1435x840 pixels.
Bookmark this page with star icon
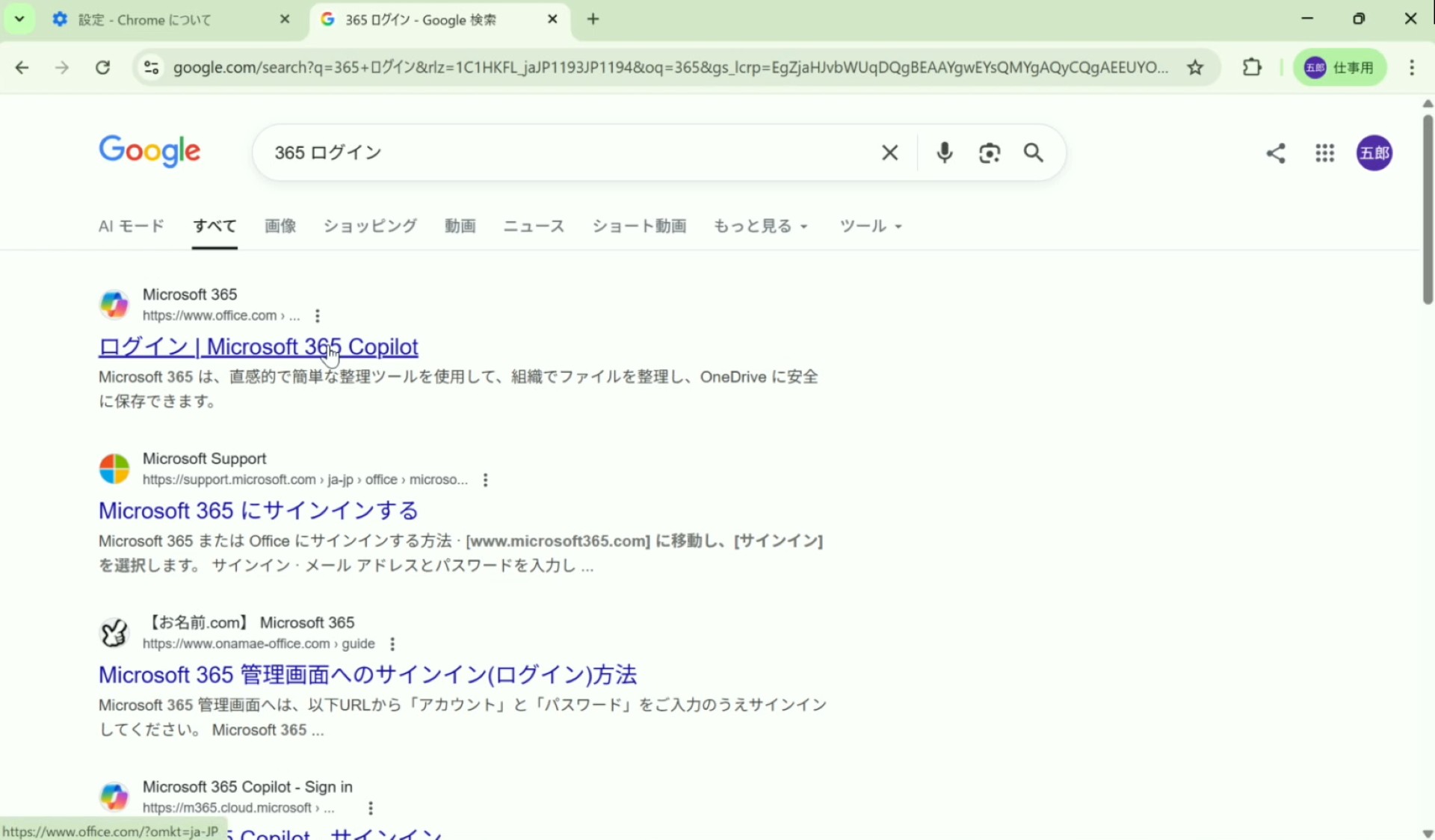tap(1195, 67)
